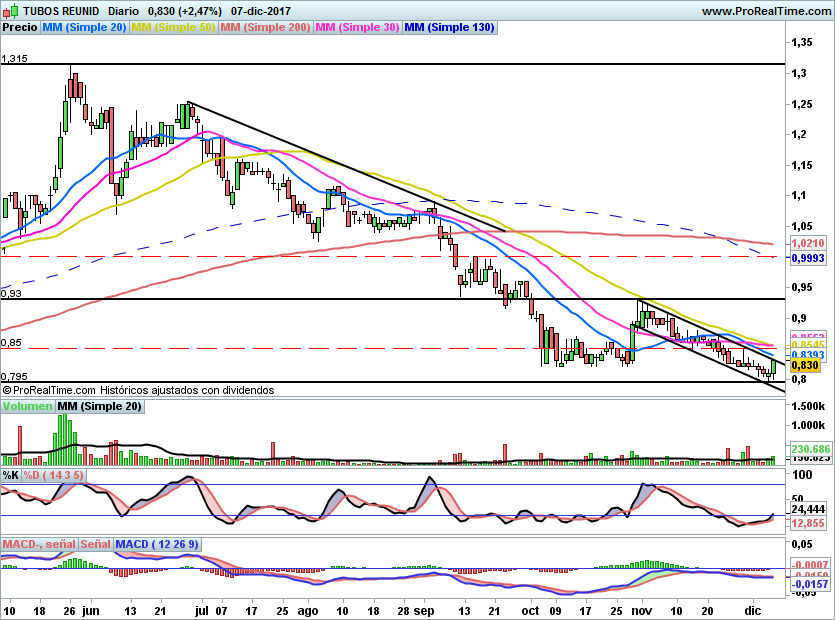The image size is (835, 620).
Task: Click the 1,35 price axis label
Action: (802, 43)
